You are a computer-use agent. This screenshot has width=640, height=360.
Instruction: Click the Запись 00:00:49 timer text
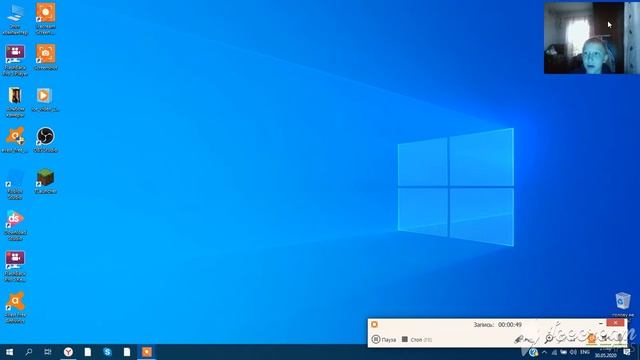click(498, 324)
